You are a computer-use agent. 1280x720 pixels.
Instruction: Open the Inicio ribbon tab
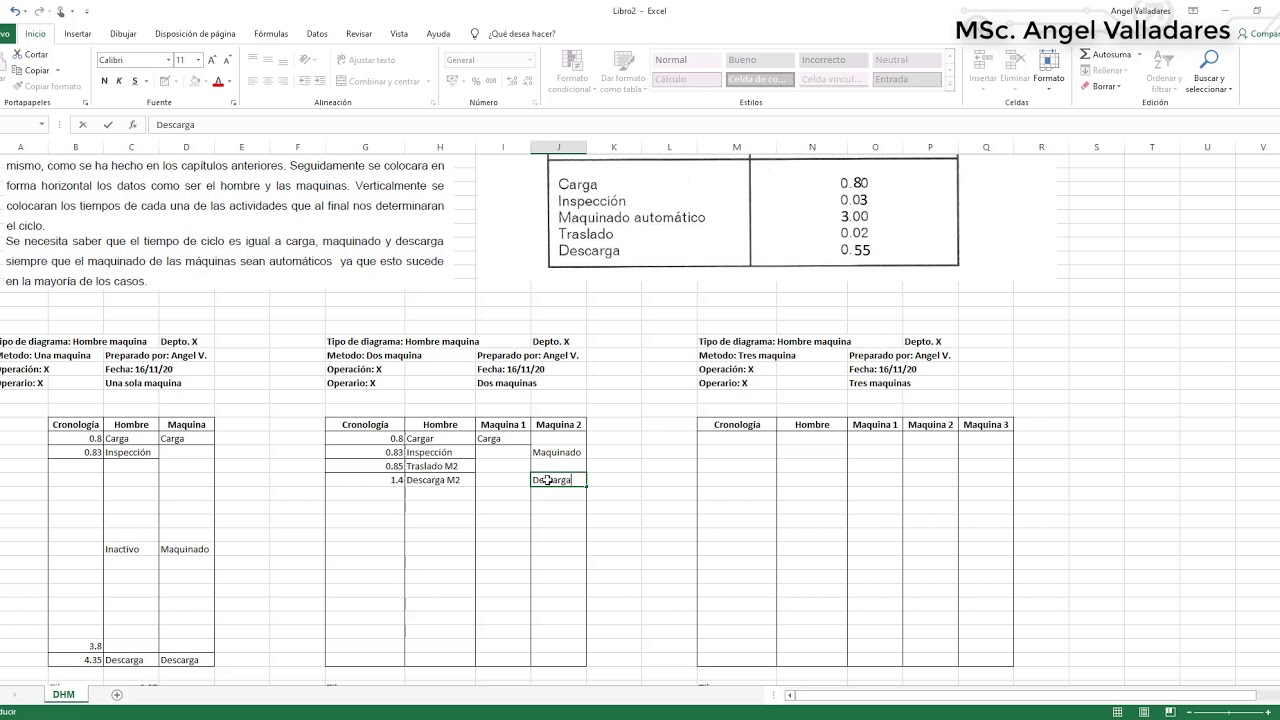pyautogui.click(x=35, y=33)
